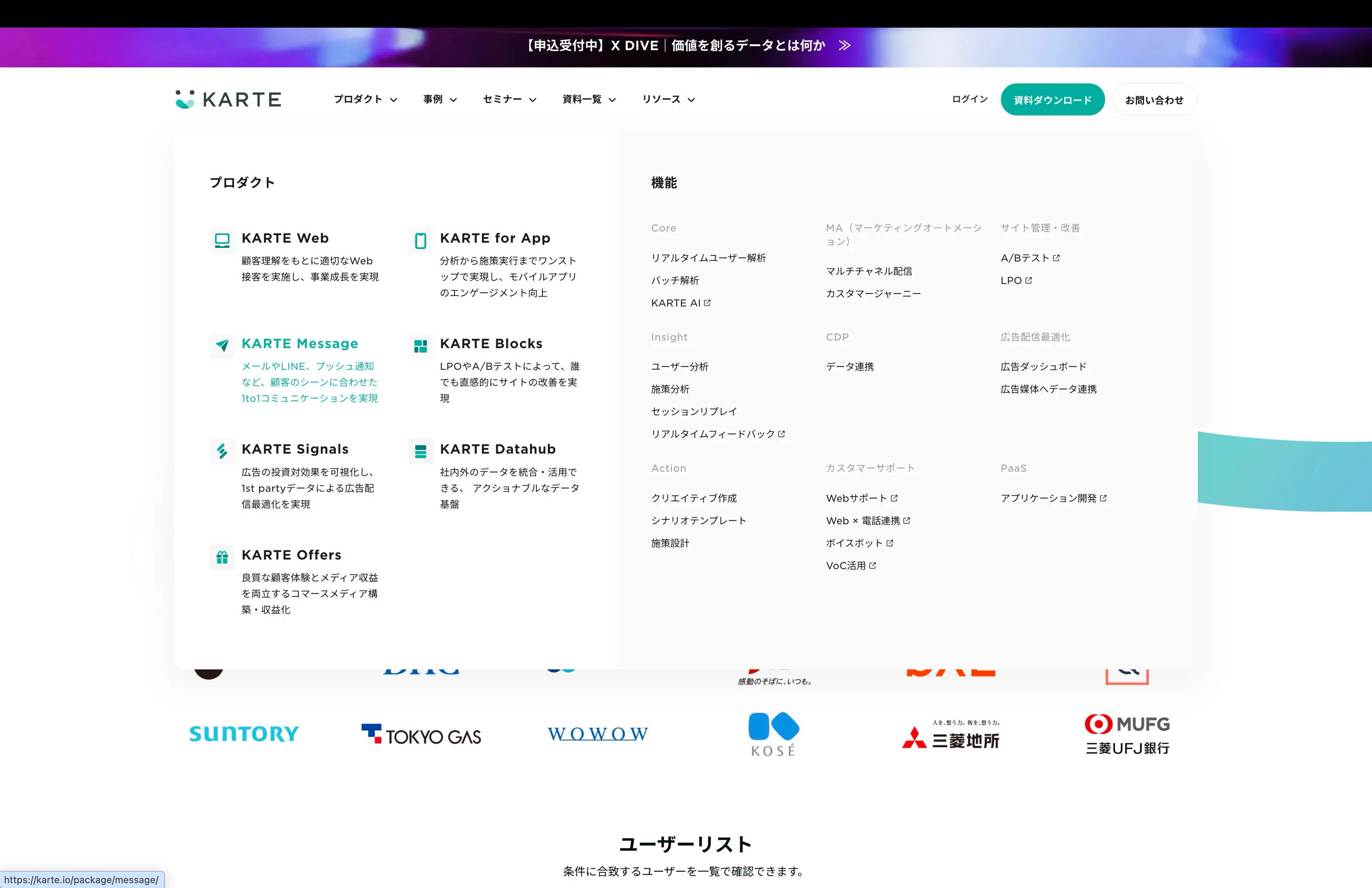Open the KARTE Signals title
The height and width of the screenshot is (888, 1372).
click(x=295, y=449)
